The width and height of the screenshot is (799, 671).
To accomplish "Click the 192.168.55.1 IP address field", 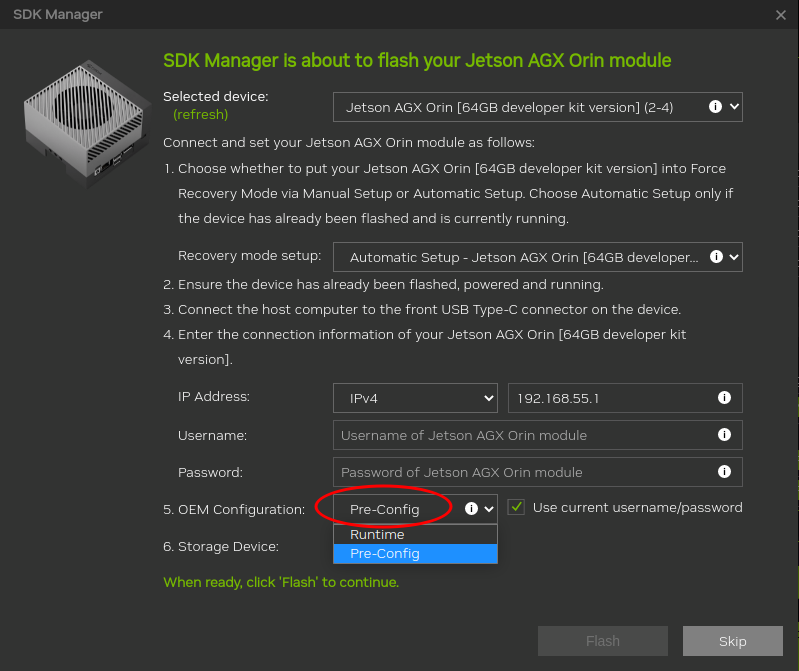I will click(x=625, y=398).
